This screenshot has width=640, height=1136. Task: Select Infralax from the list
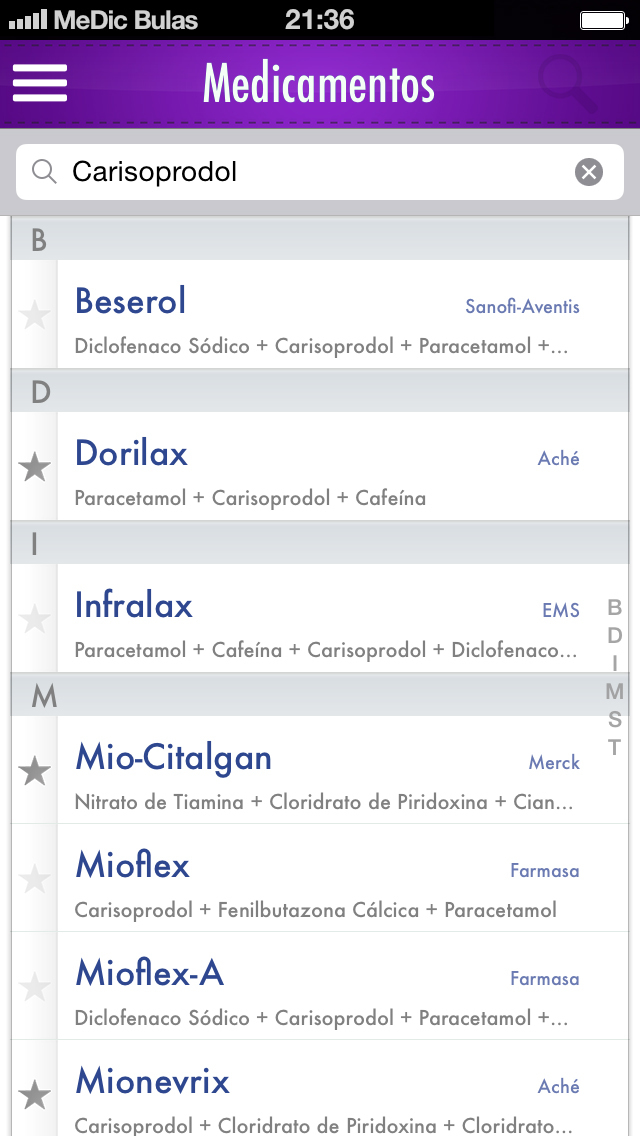pyautogui.click(x=320, y=620)
